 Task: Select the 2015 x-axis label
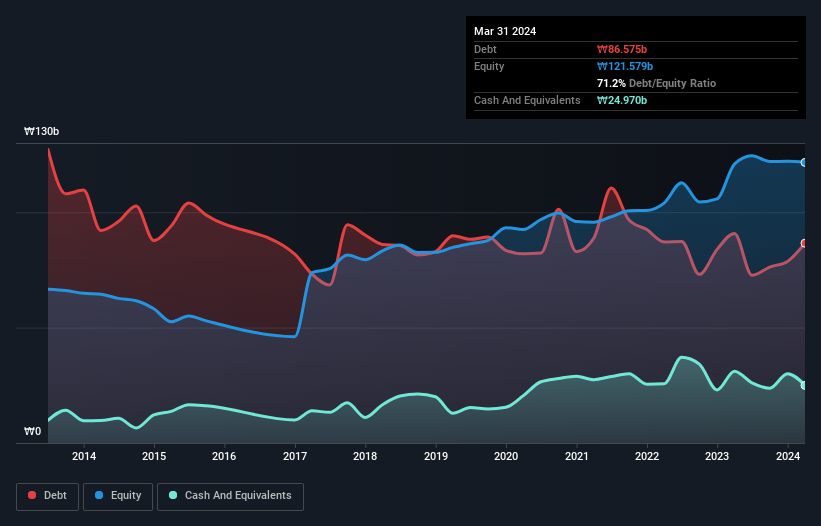154,456
